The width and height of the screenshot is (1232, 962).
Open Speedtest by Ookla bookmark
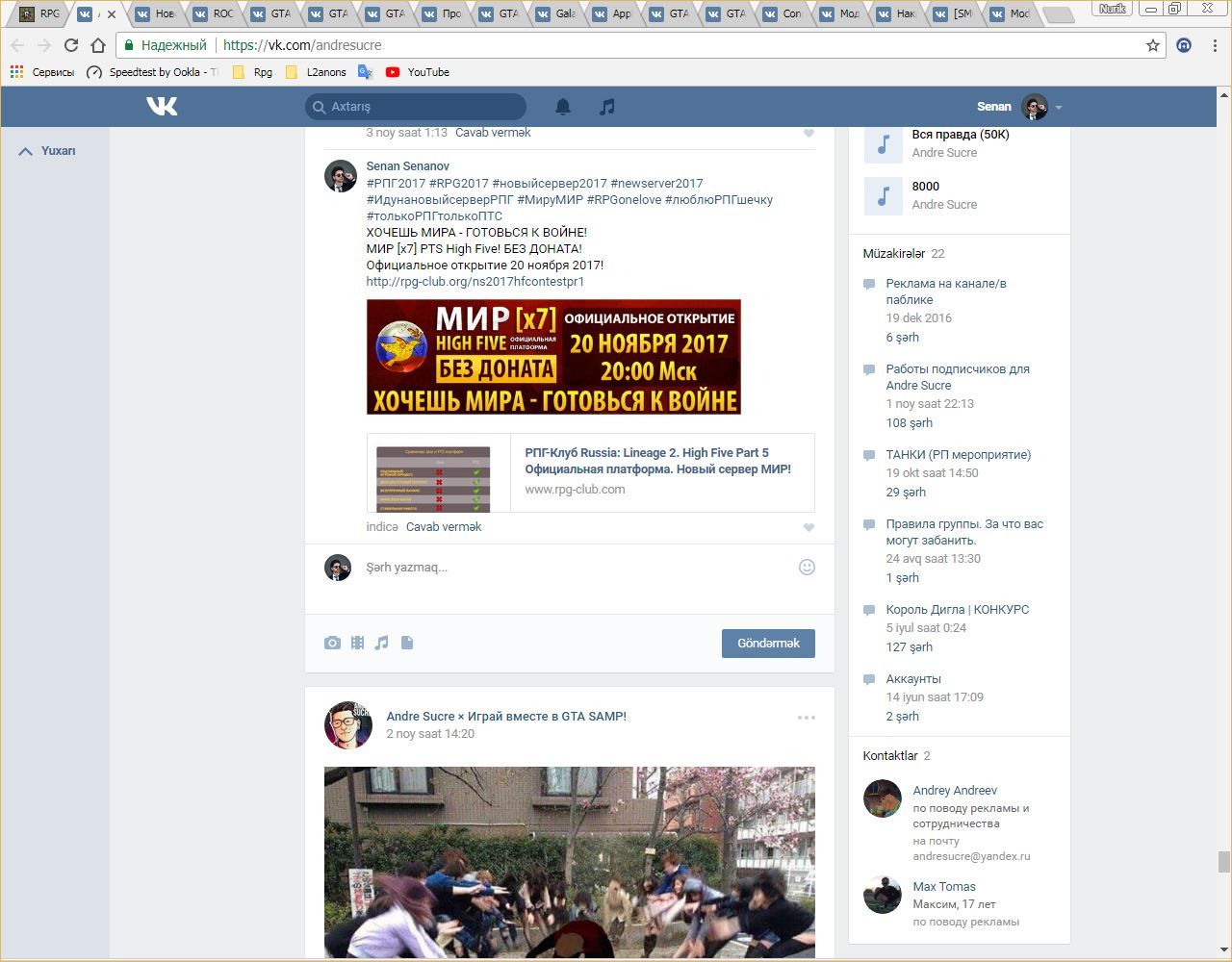point(152,72)
